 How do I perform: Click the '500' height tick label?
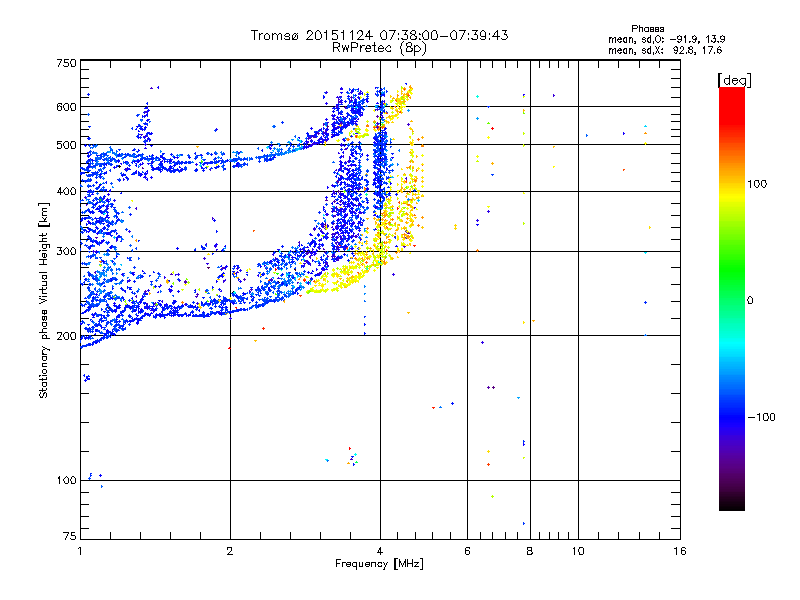click(x=67, y=145)
